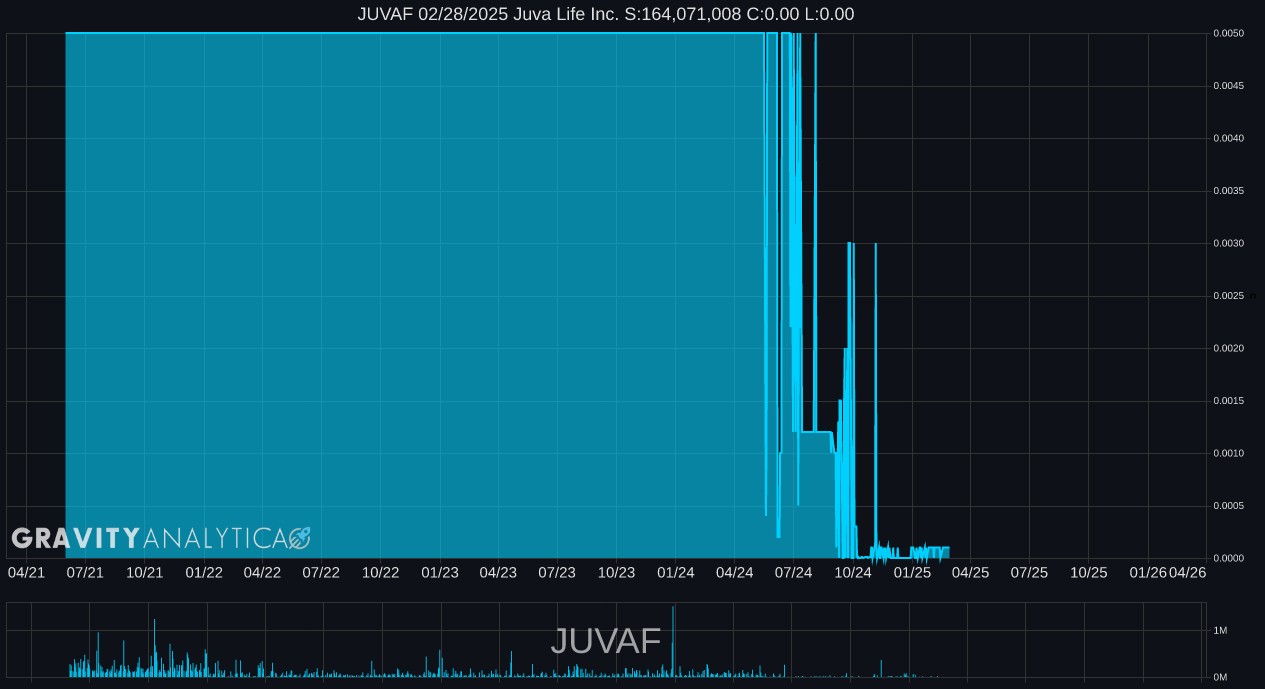This screenshot has height=689, width=1265.
Task: Click the 01/25 x-axis label
Action: click(x=912, y=572)
